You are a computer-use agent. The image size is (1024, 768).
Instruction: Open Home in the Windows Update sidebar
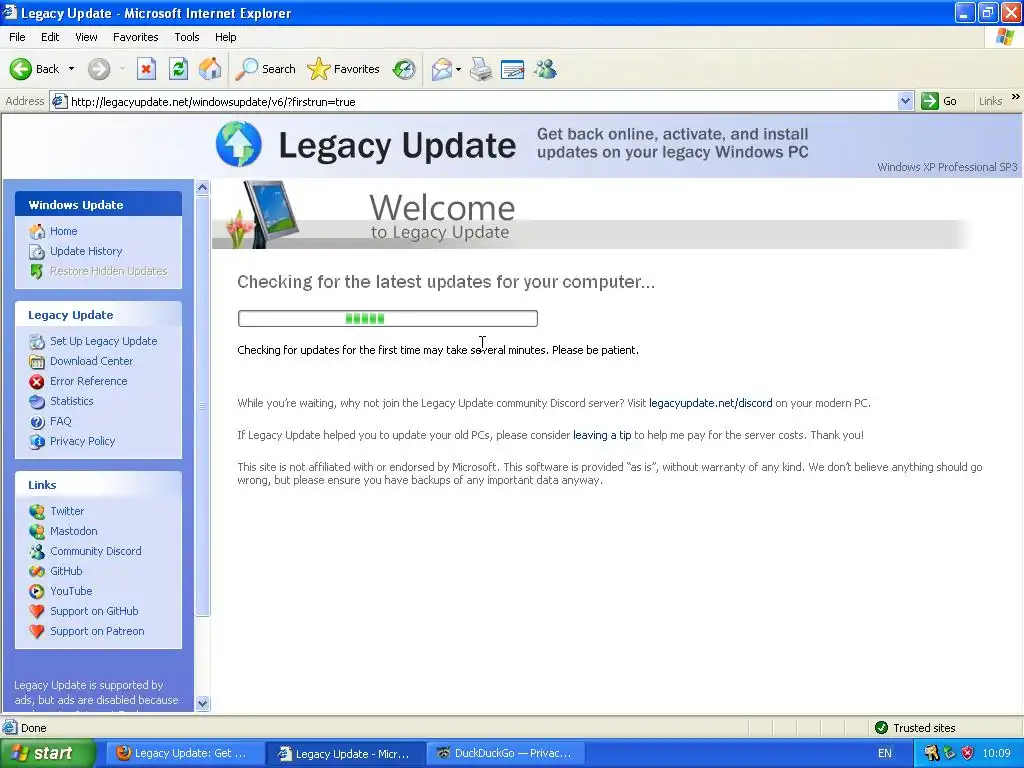(x=63, y=231)
